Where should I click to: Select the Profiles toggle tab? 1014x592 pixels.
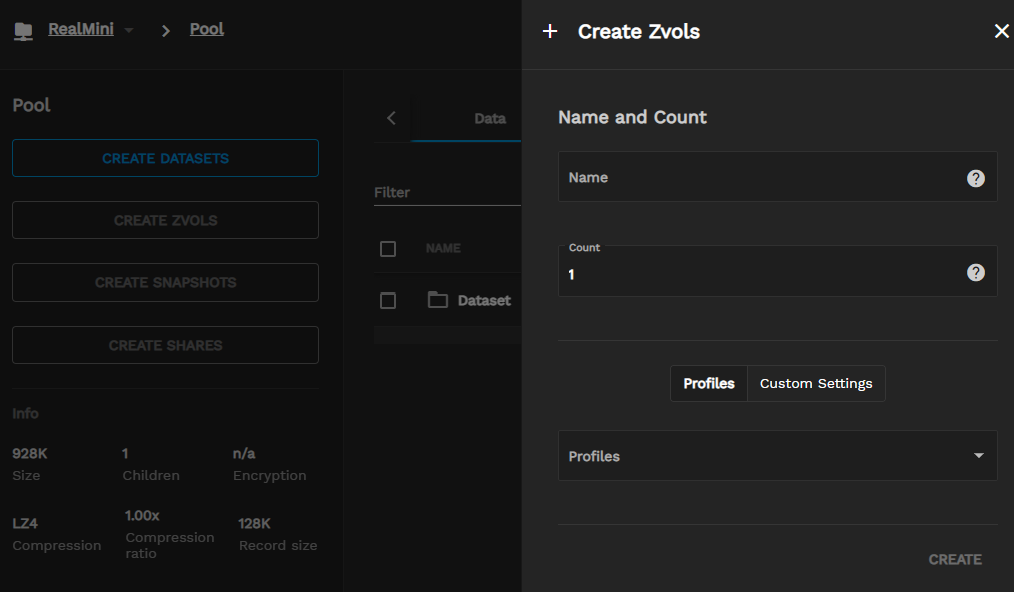[x=708, y=384]
